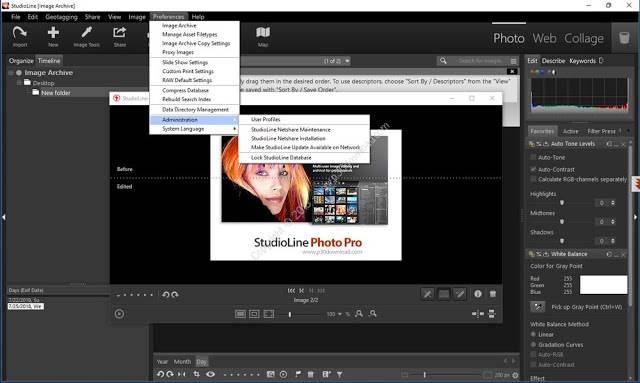The height and width of the screenshot is (383, 640).
Task: Select the Image Archive radio node in the tree
Action: click(x=19, y=73)
